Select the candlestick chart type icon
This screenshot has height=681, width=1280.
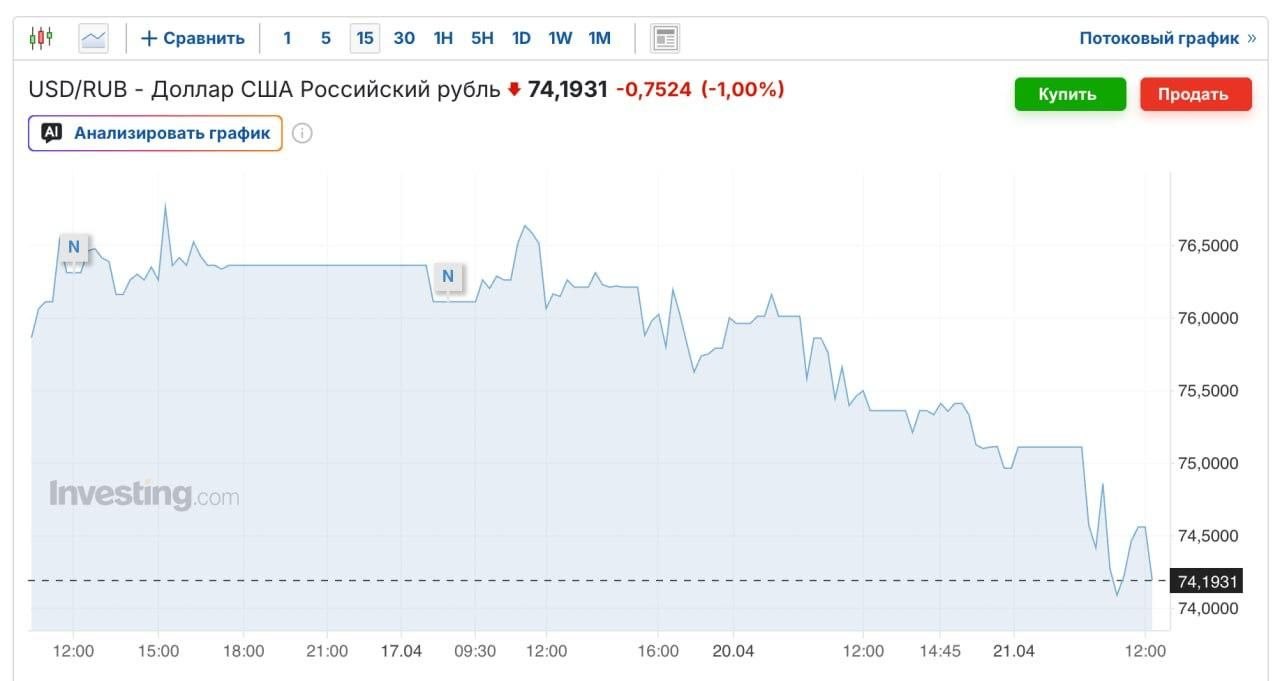point(40,39)
